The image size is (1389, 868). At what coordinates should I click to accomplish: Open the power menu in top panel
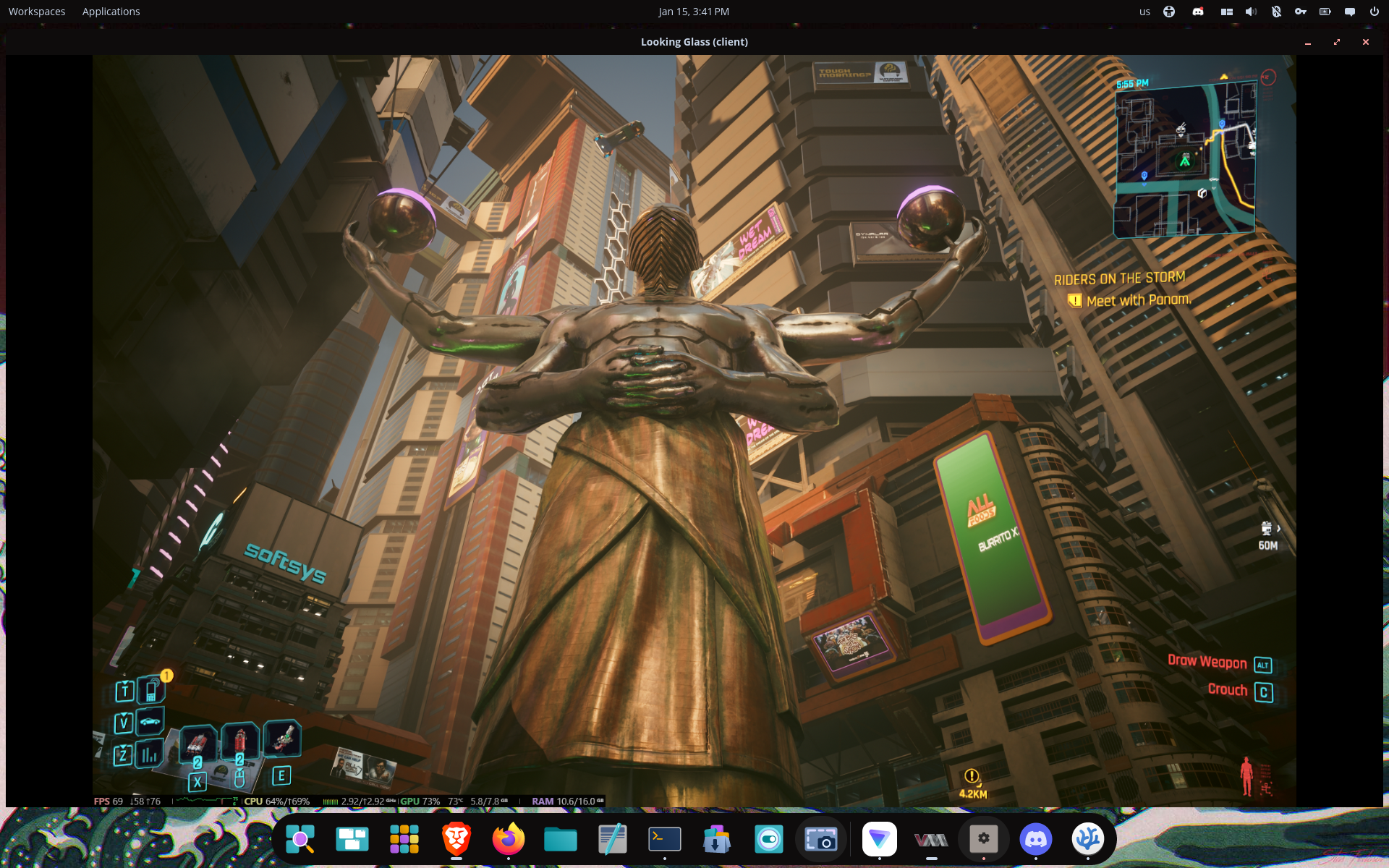(1375, 12)
